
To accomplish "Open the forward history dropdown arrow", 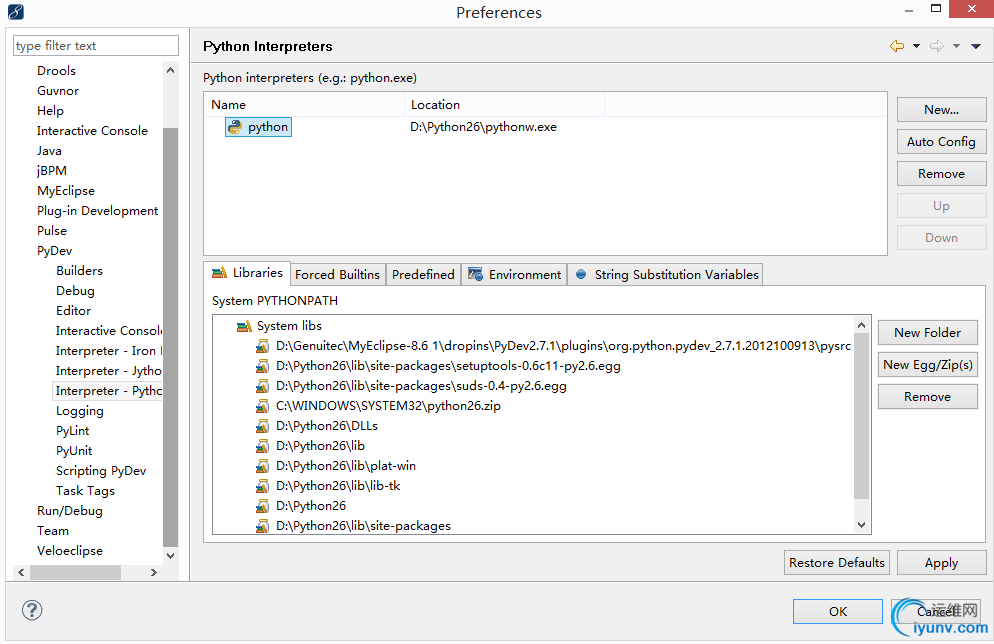I will point(957,46).
